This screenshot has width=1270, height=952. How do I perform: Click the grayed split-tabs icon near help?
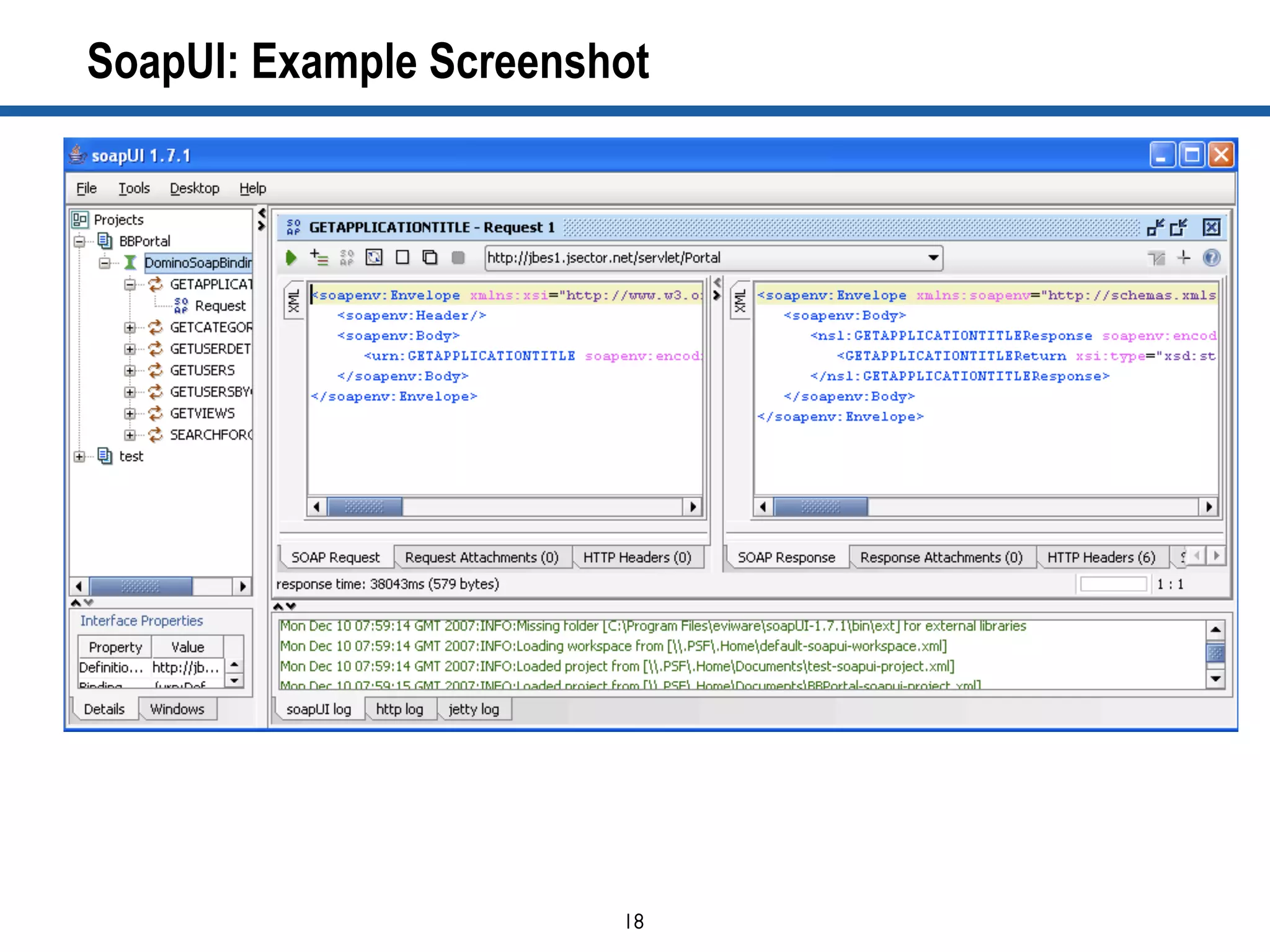[x=1157, y=258]
